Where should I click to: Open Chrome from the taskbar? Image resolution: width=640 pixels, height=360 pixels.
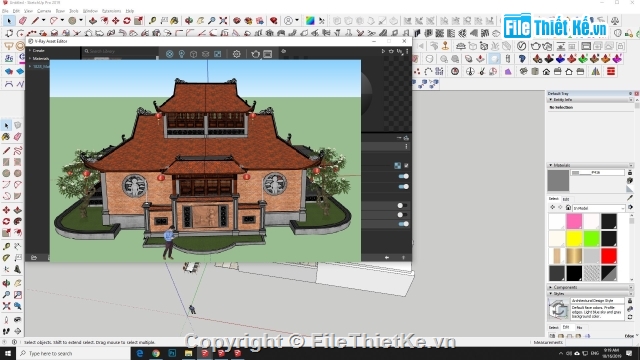click(156, 353)
